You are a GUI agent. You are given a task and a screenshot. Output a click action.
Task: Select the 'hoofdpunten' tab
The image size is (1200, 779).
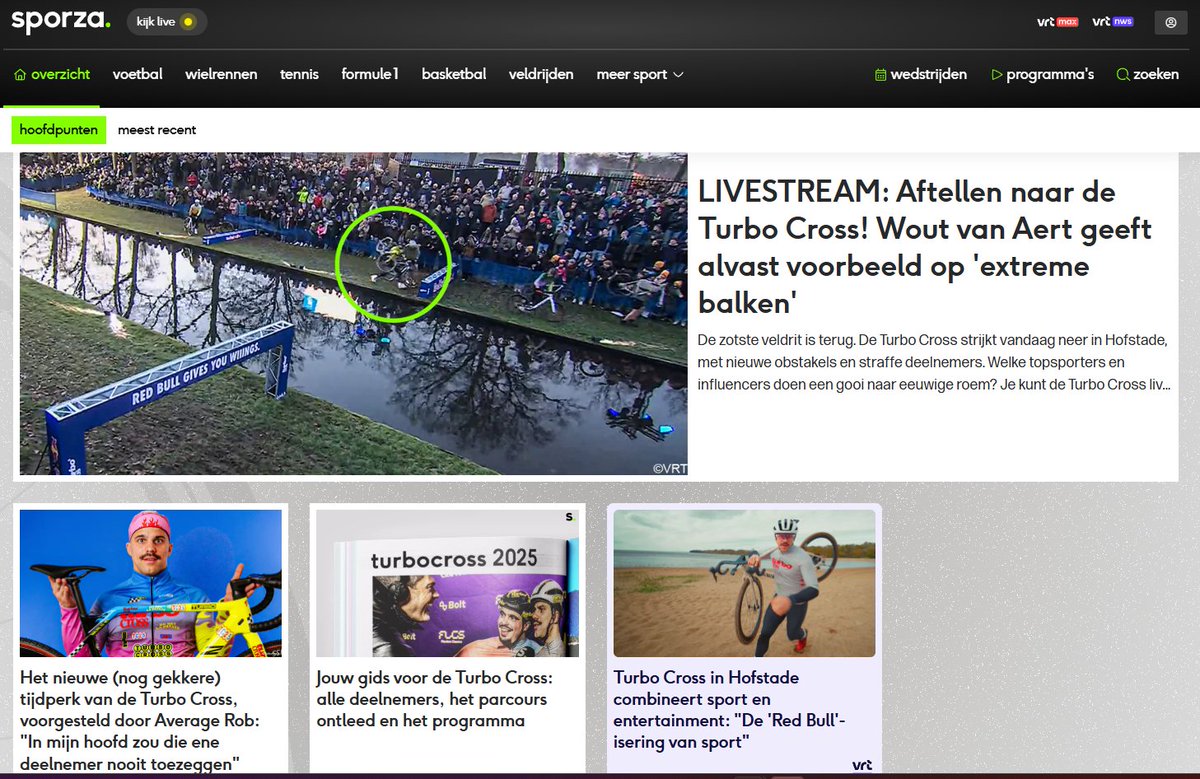coord(58,129)
